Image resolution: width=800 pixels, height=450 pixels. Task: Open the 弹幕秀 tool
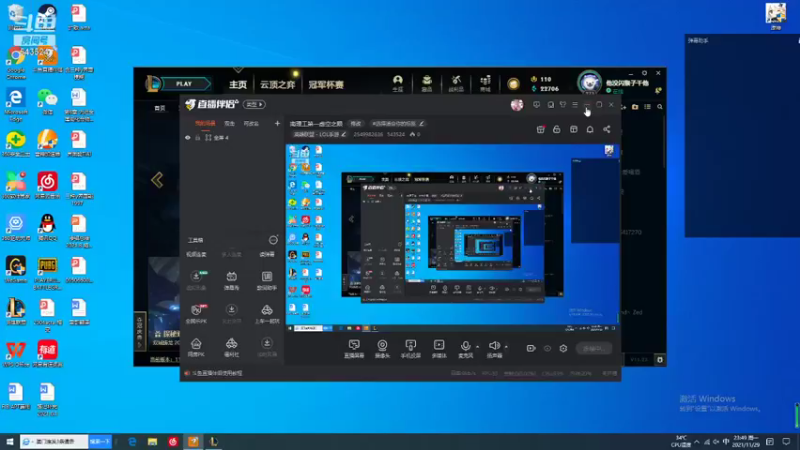pos(231,280)
